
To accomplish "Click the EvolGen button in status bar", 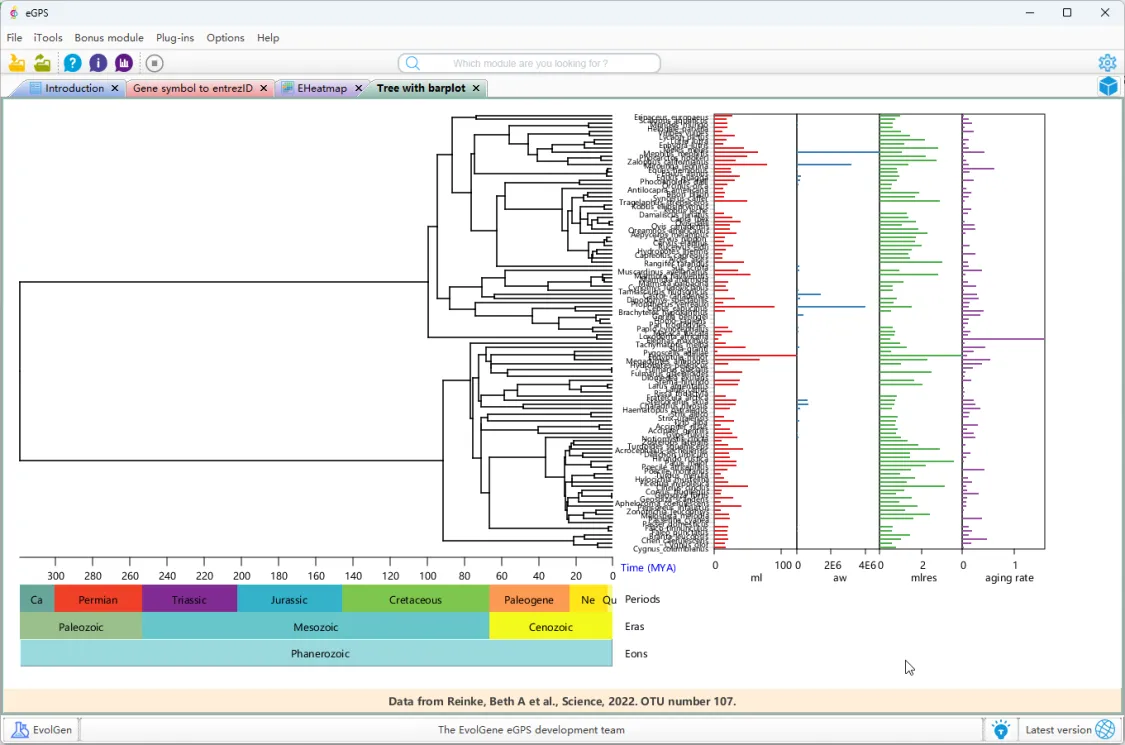I will (x=42, y=730).
